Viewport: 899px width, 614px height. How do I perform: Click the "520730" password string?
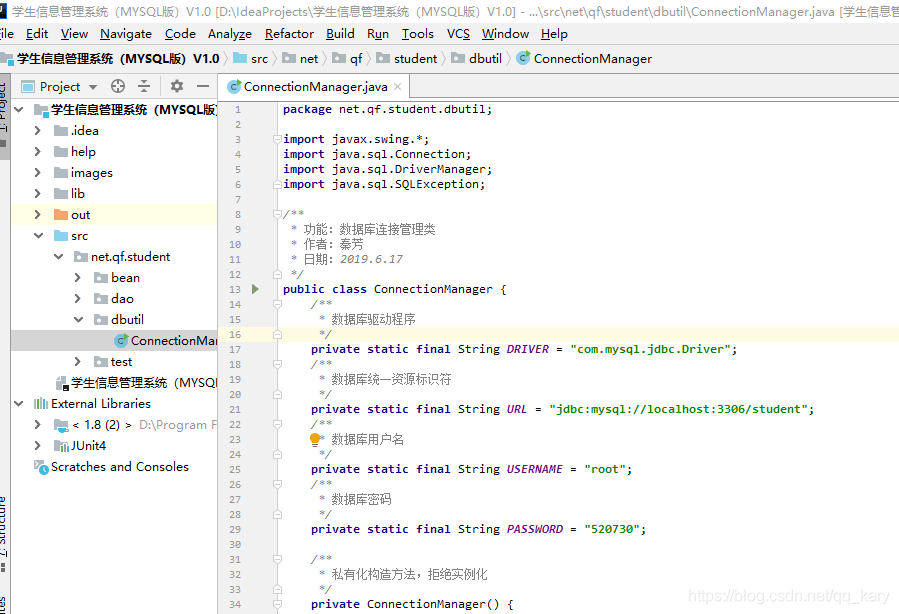[612, 529]
